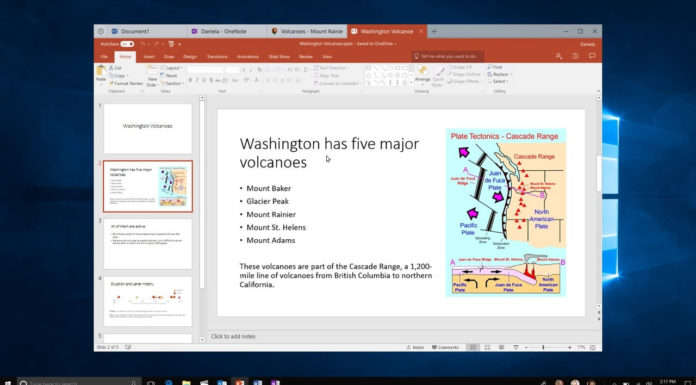Screen dimensions: 696x385
Task: Start Slide Show from status bar
Action: click(x=516, y=348)
